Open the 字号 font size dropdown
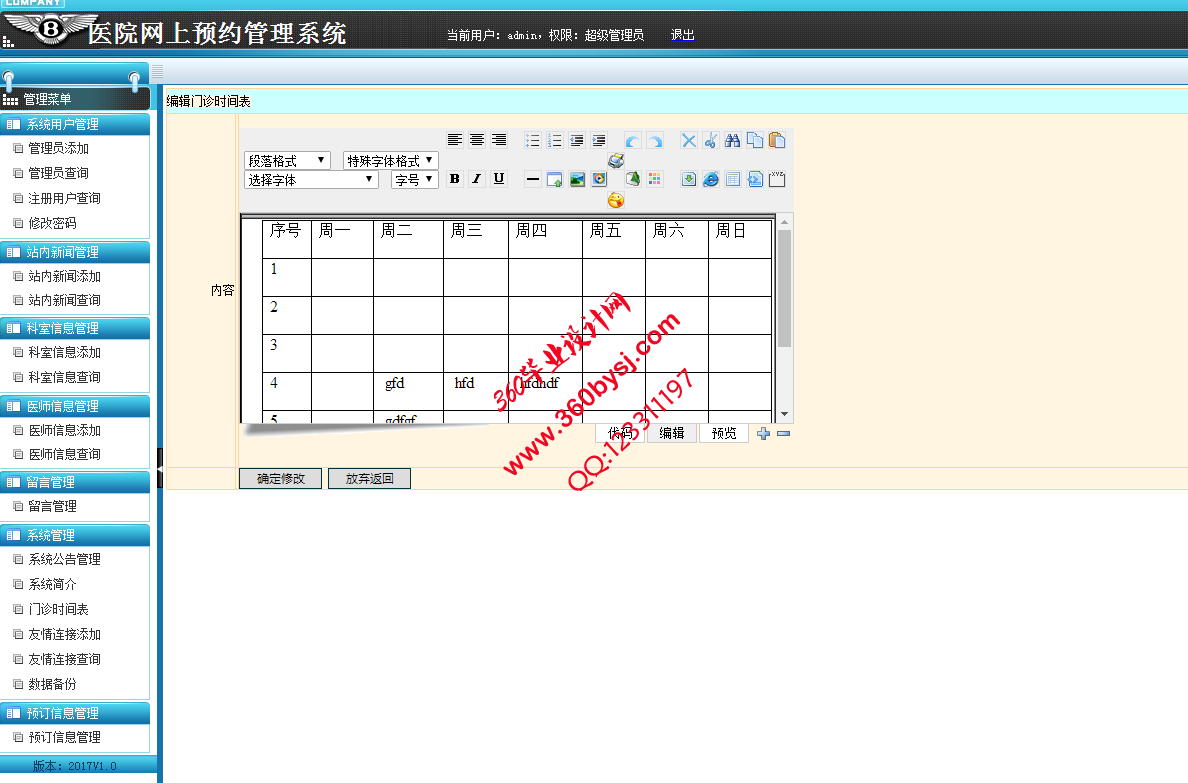 coord(414,180)
